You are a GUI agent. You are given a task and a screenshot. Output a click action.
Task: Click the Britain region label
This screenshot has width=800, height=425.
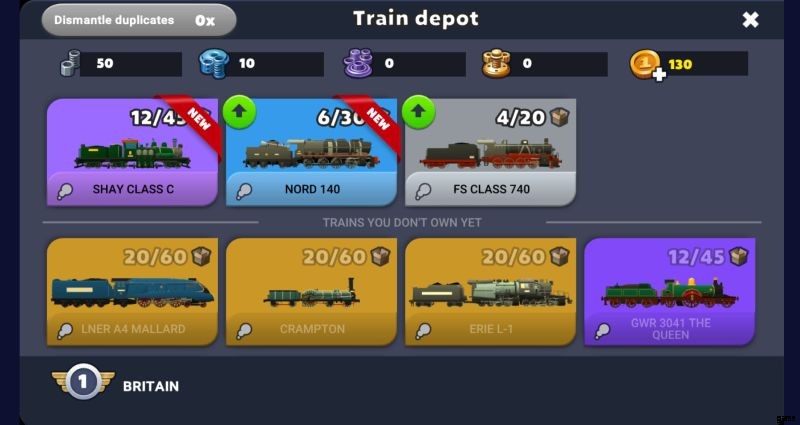point(151,386)
